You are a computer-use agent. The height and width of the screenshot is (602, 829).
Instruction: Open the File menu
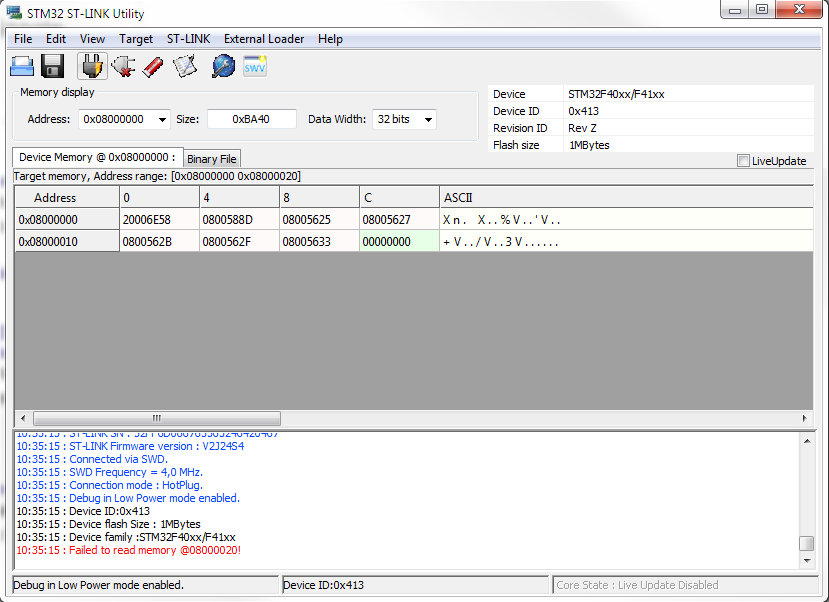[23, 39]
